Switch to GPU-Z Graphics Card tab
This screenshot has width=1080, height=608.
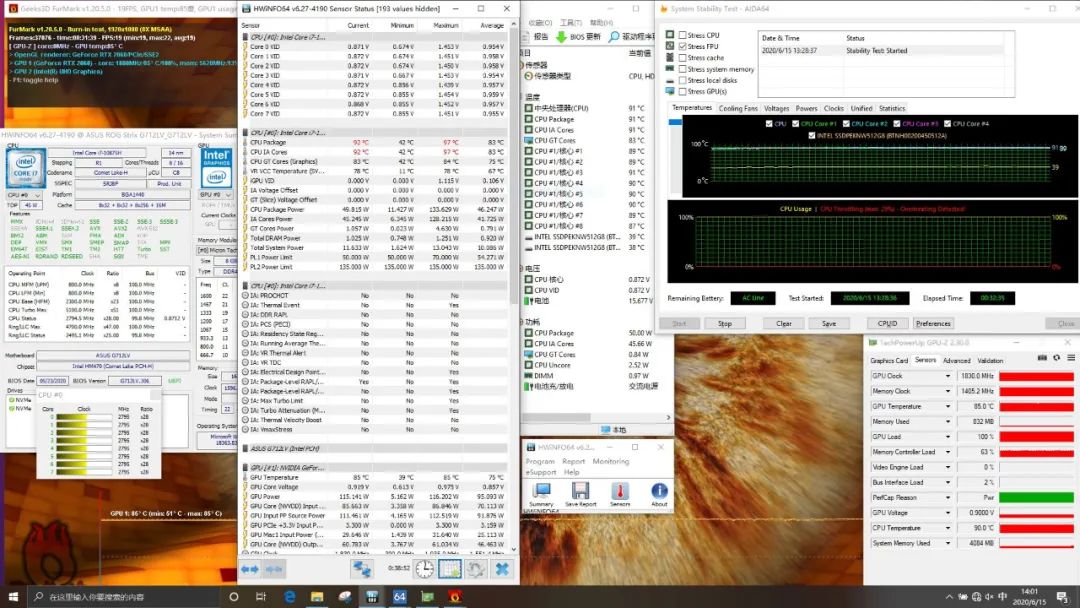coord(889,360)
